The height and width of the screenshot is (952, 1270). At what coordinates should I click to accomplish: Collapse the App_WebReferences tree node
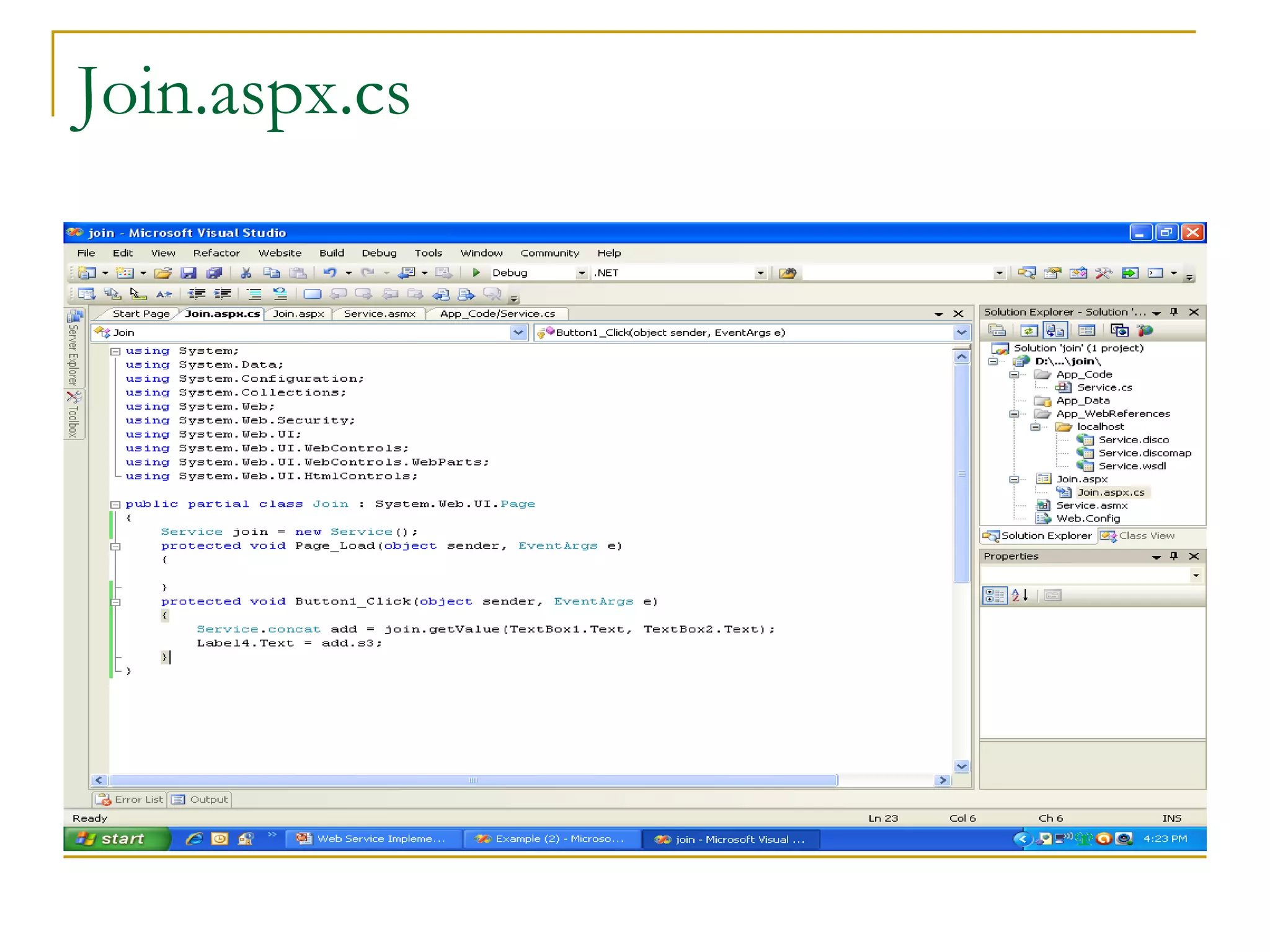coord(1014,414)
